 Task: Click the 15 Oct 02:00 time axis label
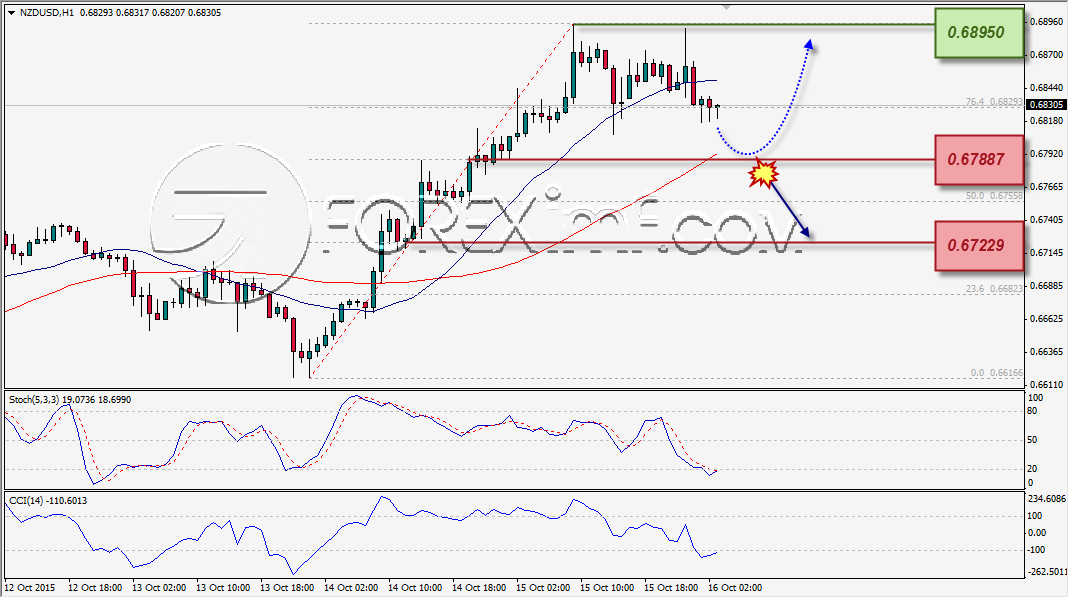tap(543, 587)
